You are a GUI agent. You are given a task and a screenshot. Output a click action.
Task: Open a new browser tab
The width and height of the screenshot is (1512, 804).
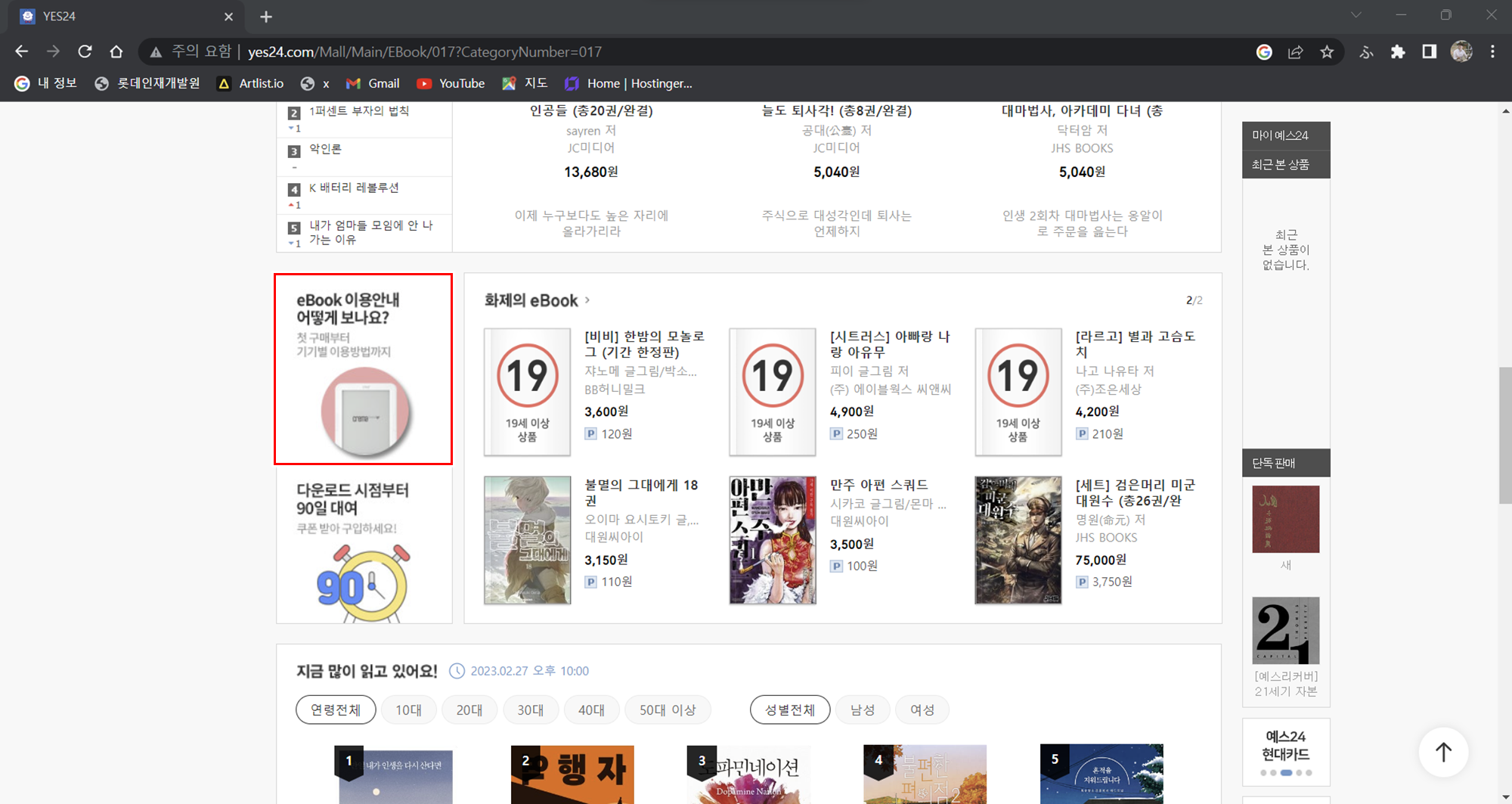click(266, 16)
